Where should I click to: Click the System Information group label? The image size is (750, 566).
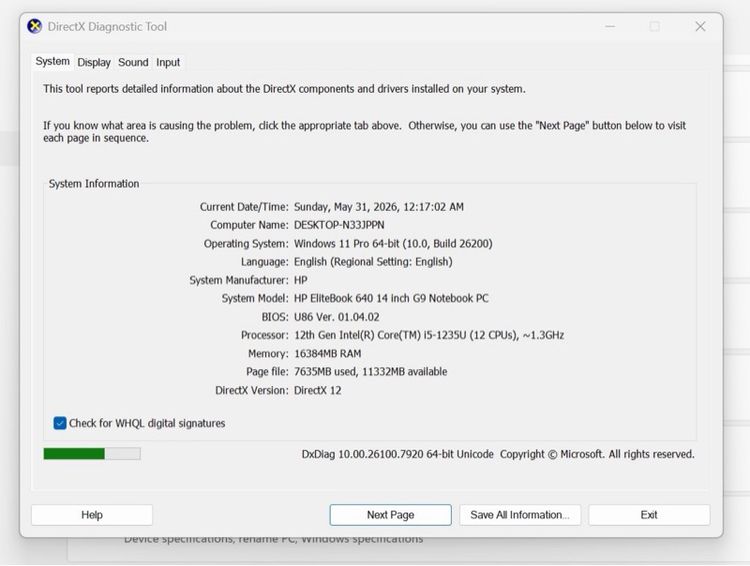pyautogui.click(x=94, y=184)
